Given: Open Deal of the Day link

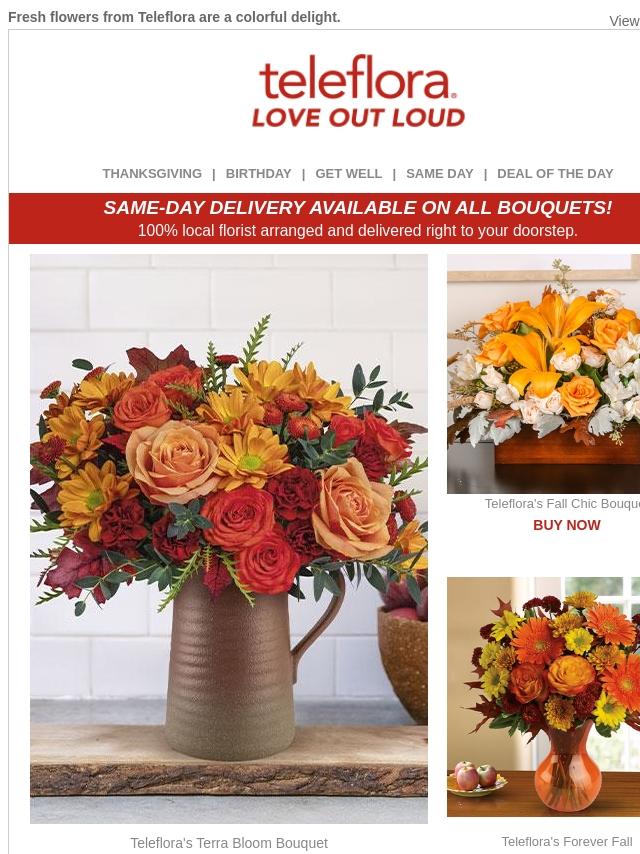Looking at the screenshot, I should coord(555,174).
